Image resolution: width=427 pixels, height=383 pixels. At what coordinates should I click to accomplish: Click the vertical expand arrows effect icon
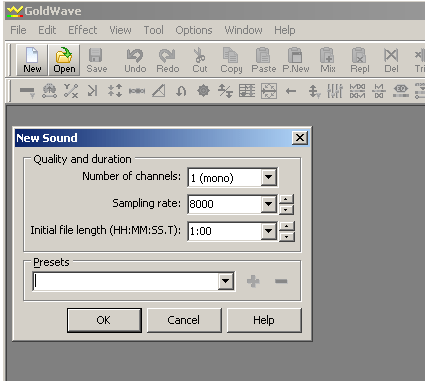[114, 91]
